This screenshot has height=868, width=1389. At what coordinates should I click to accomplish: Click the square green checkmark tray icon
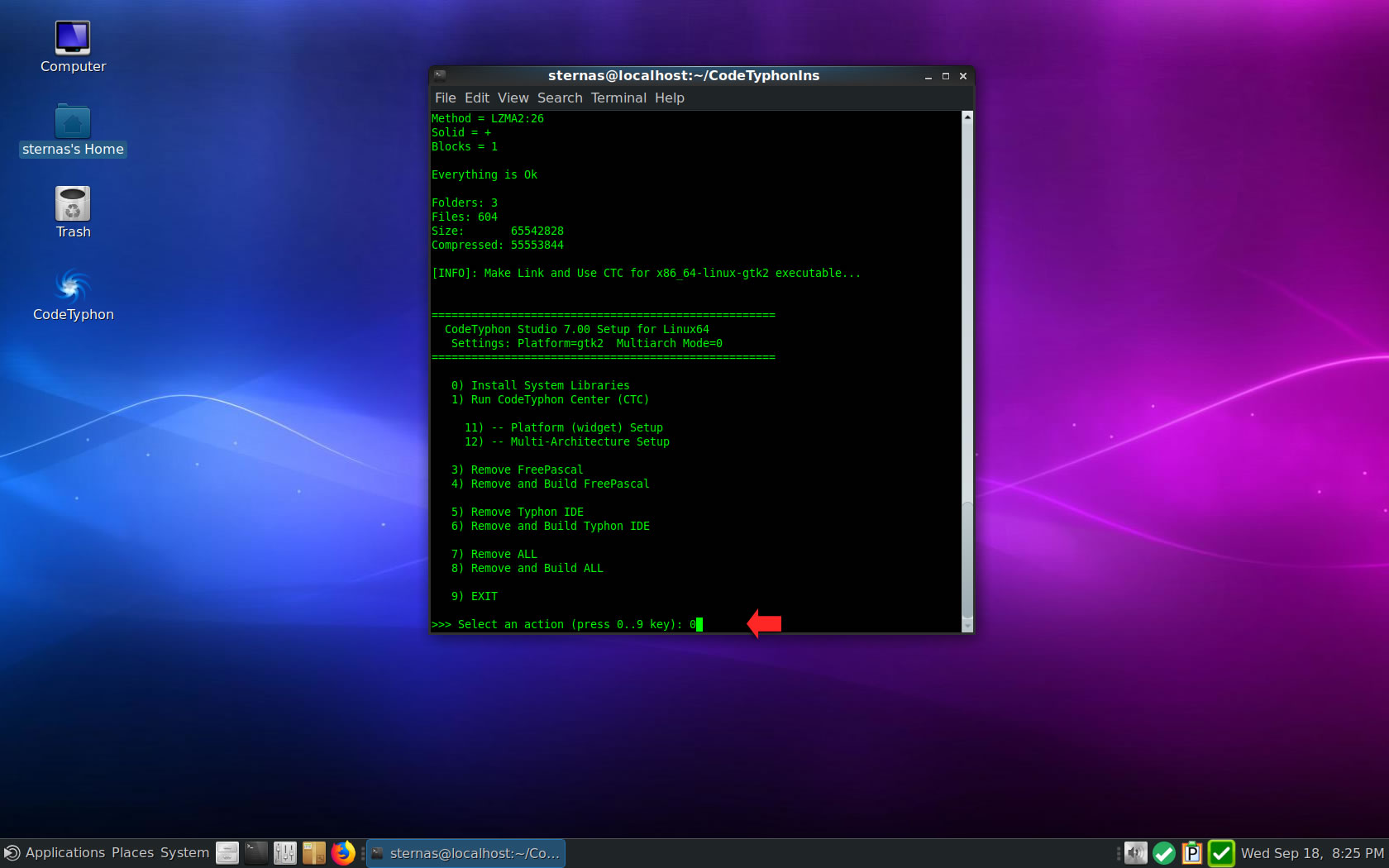tap(1221, 852)
